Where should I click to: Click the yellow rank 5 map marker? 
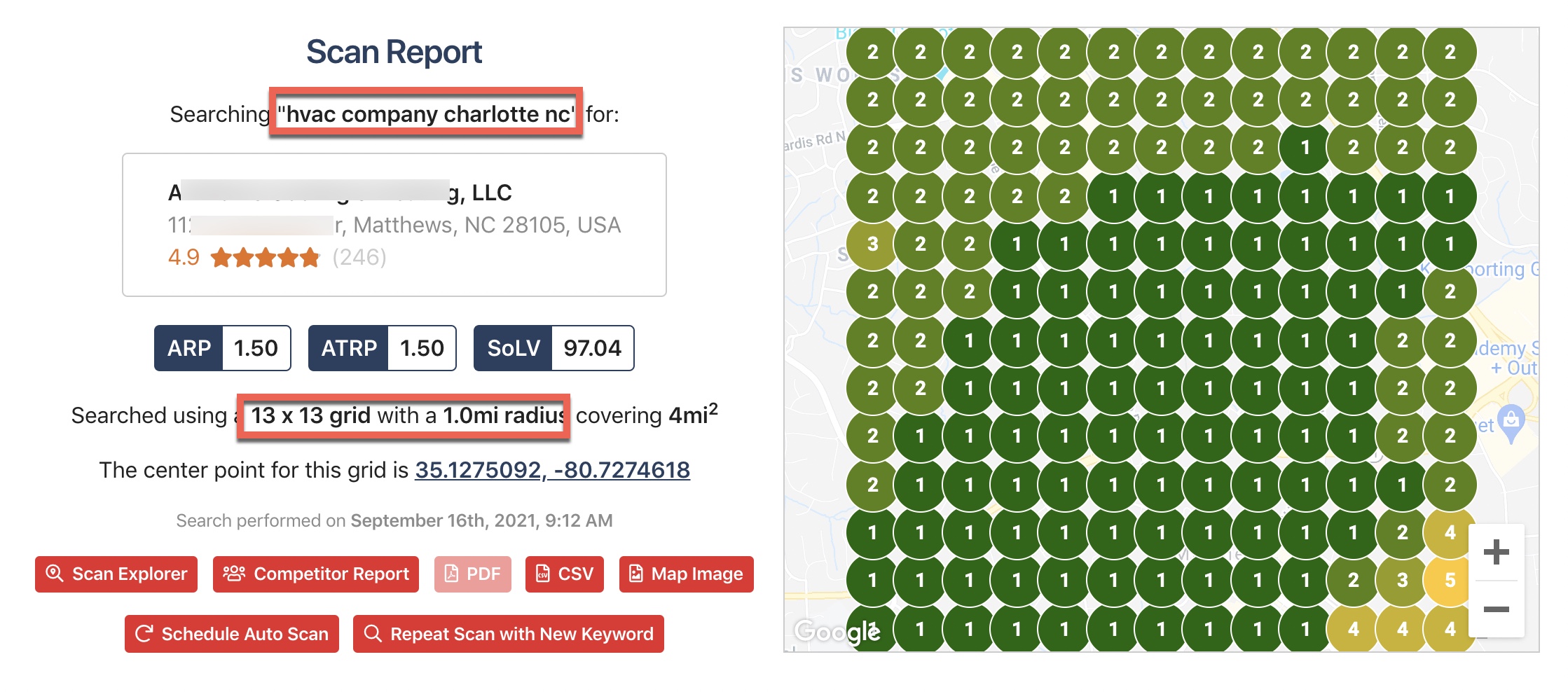point(1450,580)
